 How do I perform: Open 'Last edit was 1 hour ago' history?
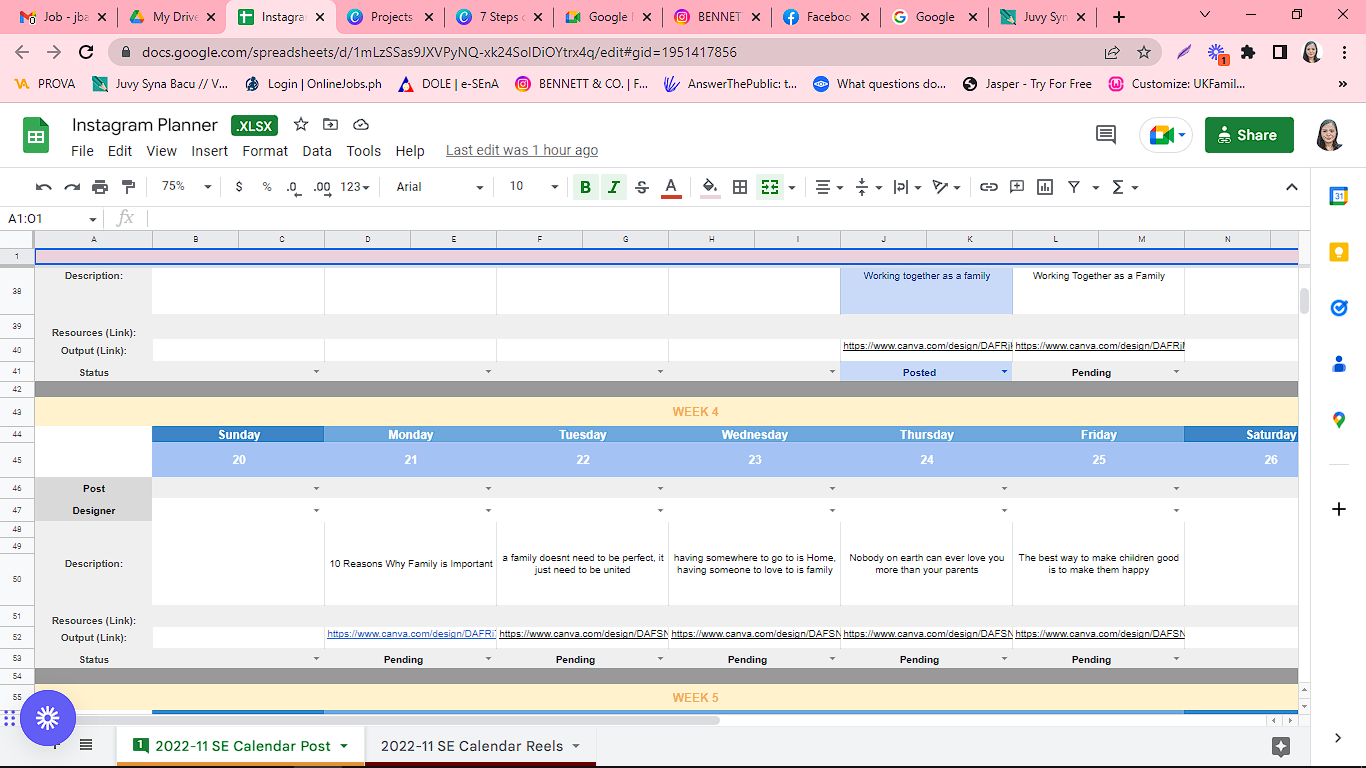pyautogui.click(x=522, y=151)
